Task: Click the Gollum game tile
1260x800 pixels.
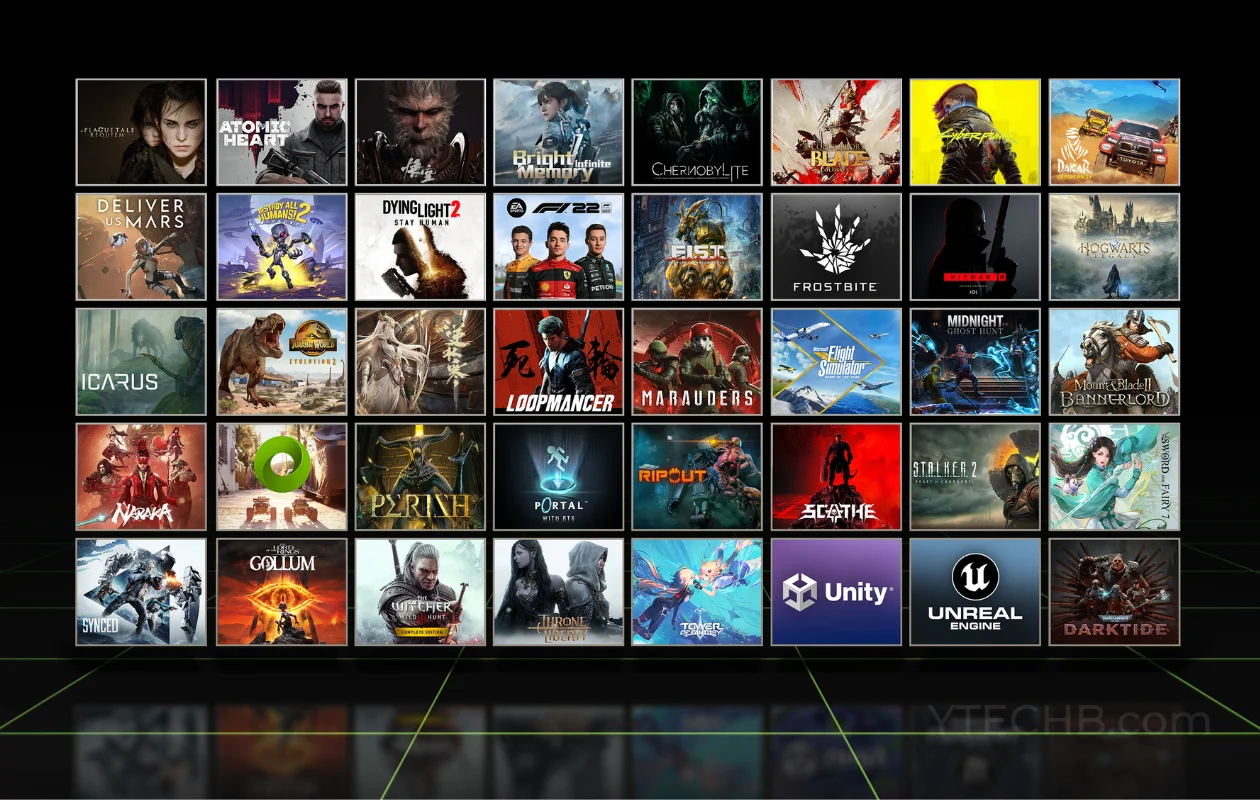Action: 282,592
